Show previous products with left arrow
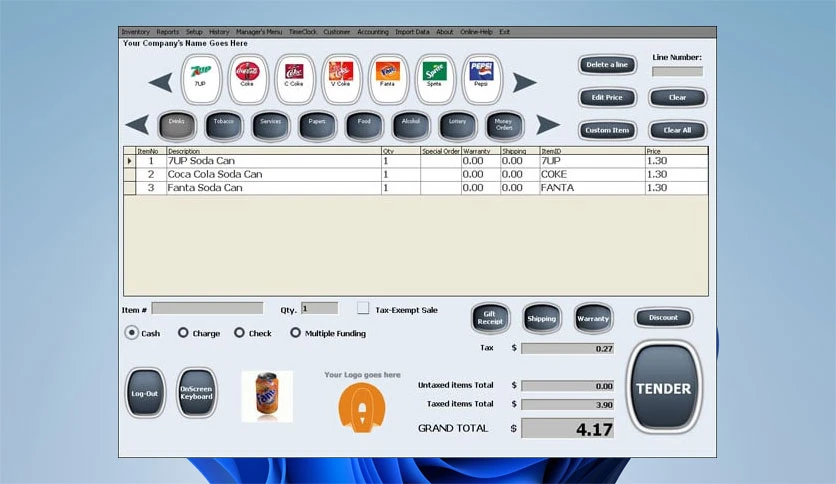This screenshot has height=484, width=836. coord(160,82)
